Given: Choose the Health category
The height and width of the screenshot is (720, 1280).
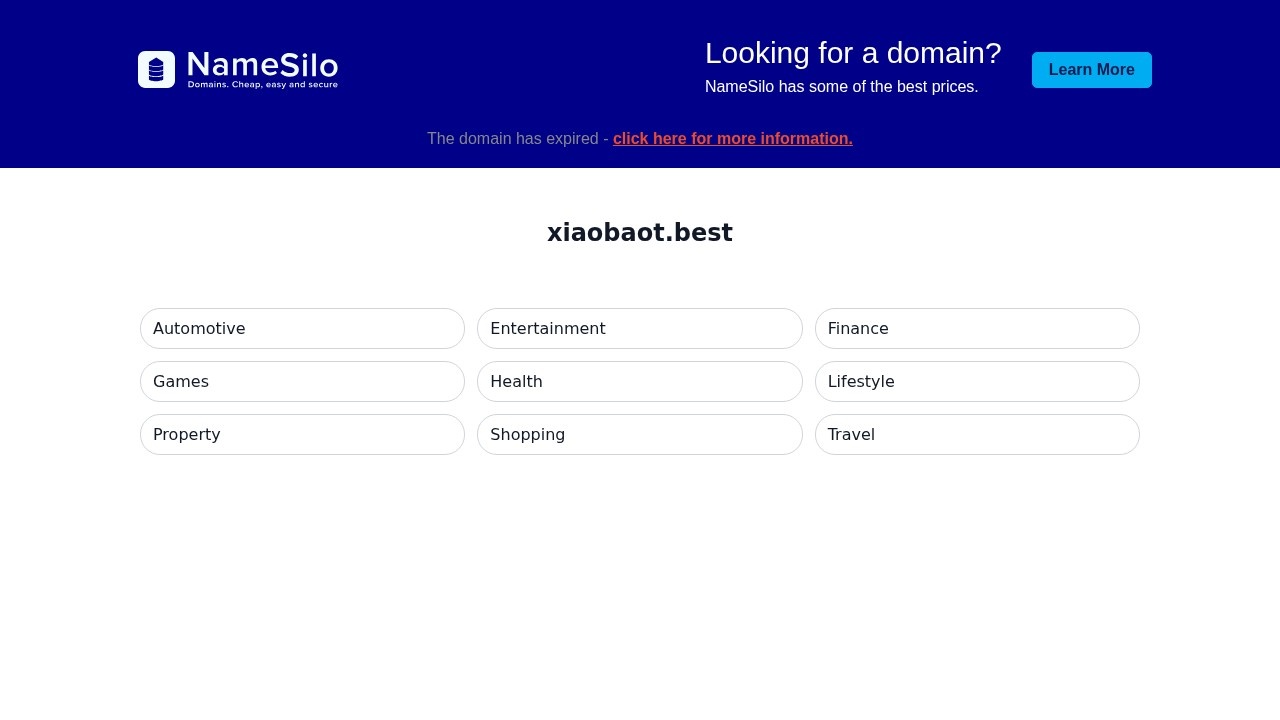Looking at the screenshot, I should 639,382.
